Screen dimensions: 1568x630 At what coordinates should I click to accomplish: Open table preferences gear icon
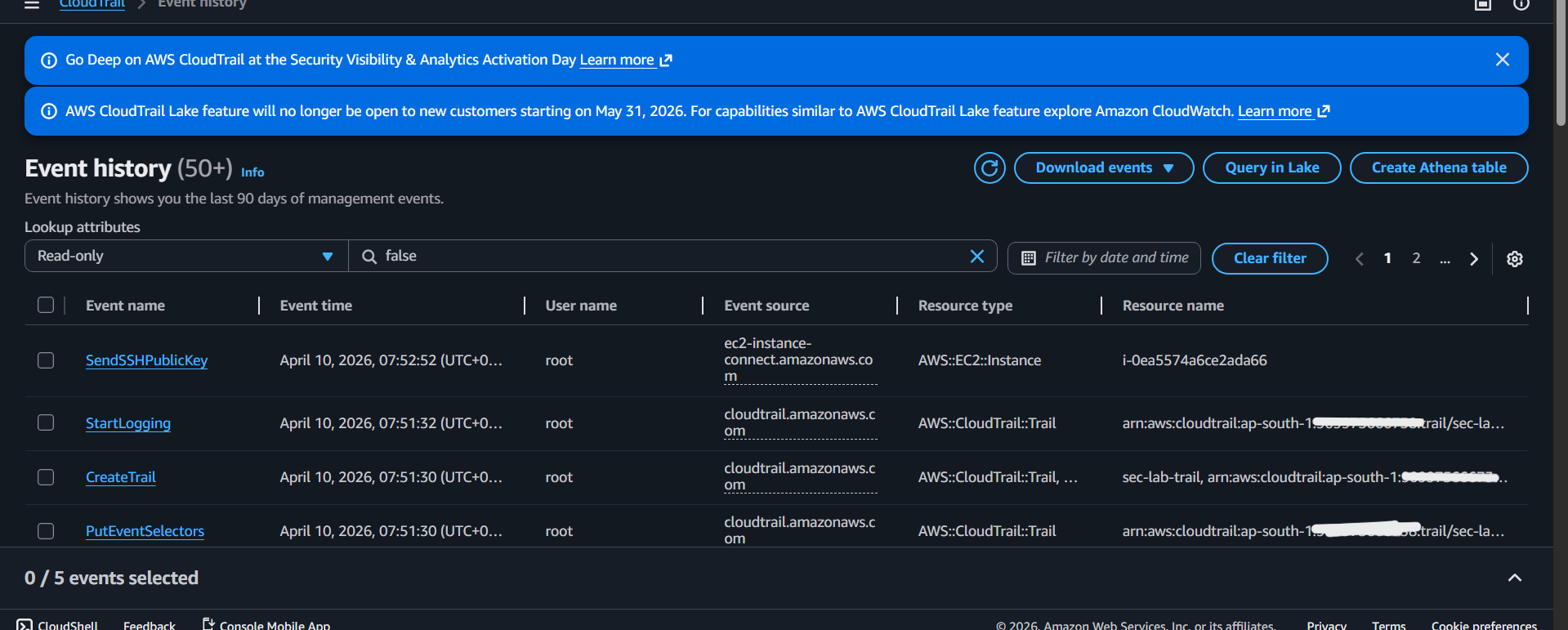click(x=1514, y=259)
